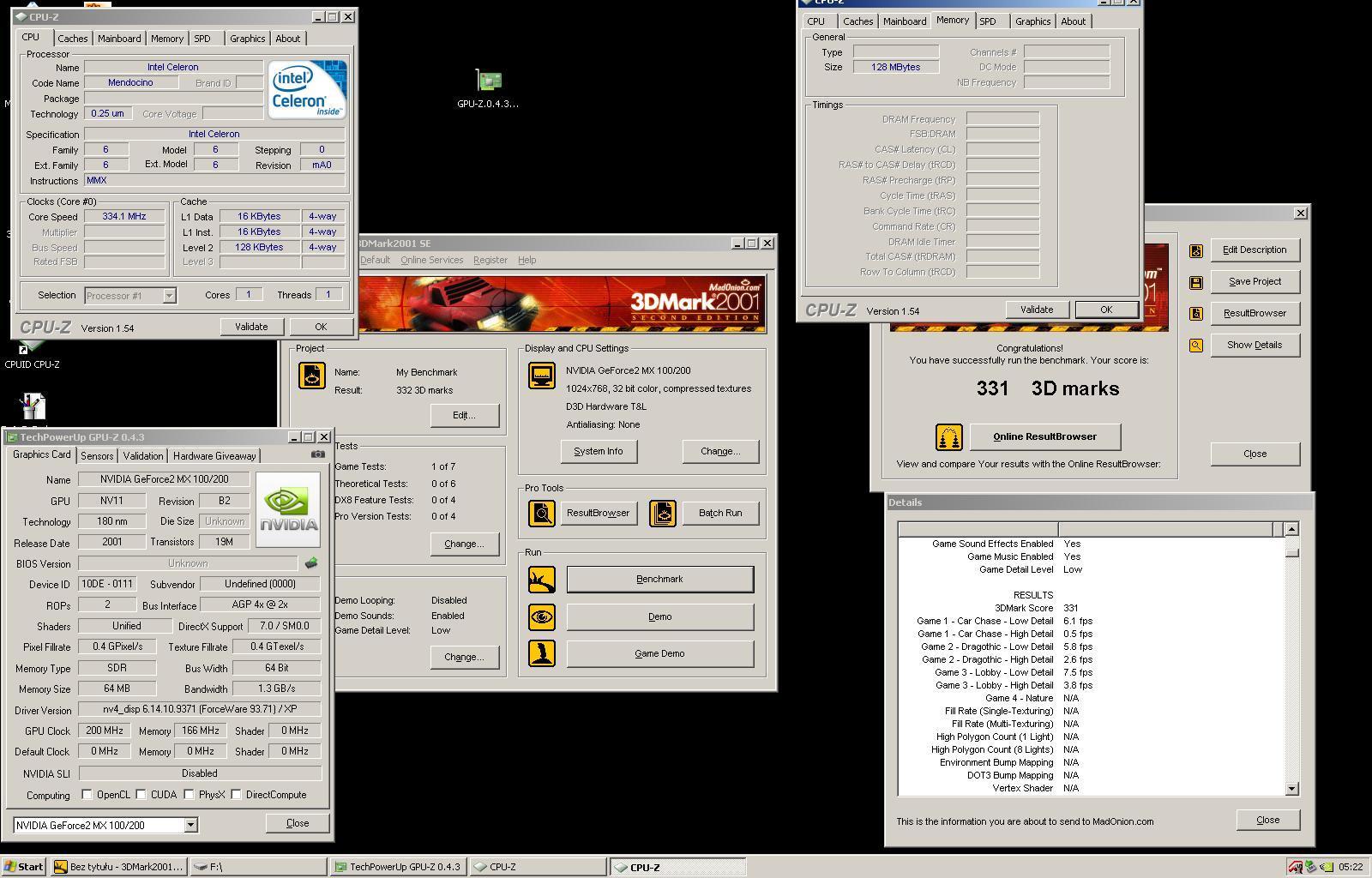Open the Validation tab in GPU-Z
This screenshot has height=878, width=1372.
click(142, 456)
